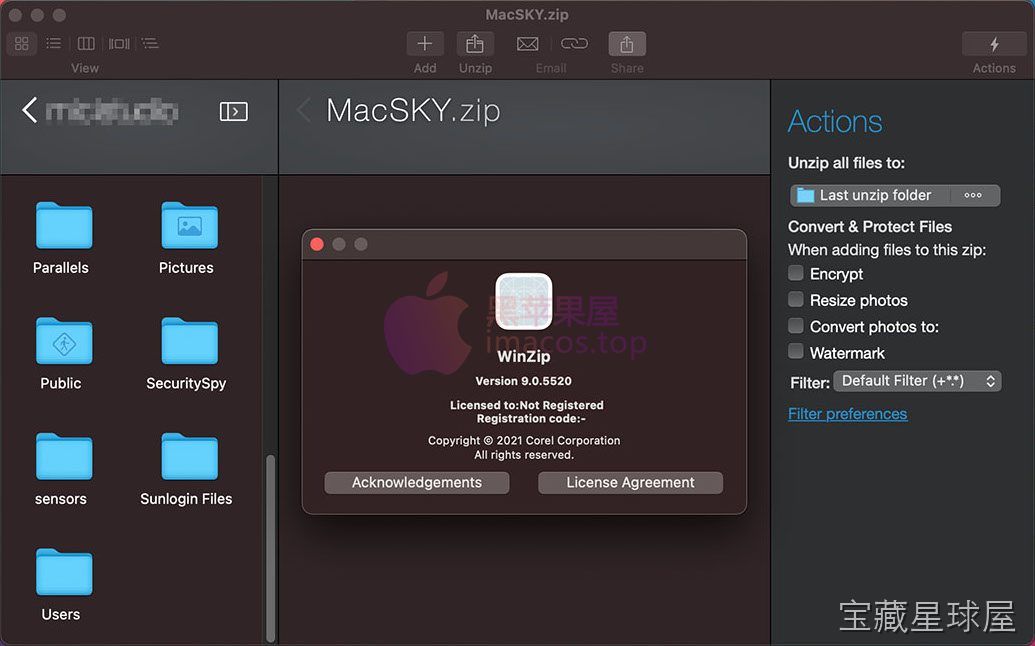Switch to list view
Viewport: 1035px width, 646px height.
coord(53,44)
